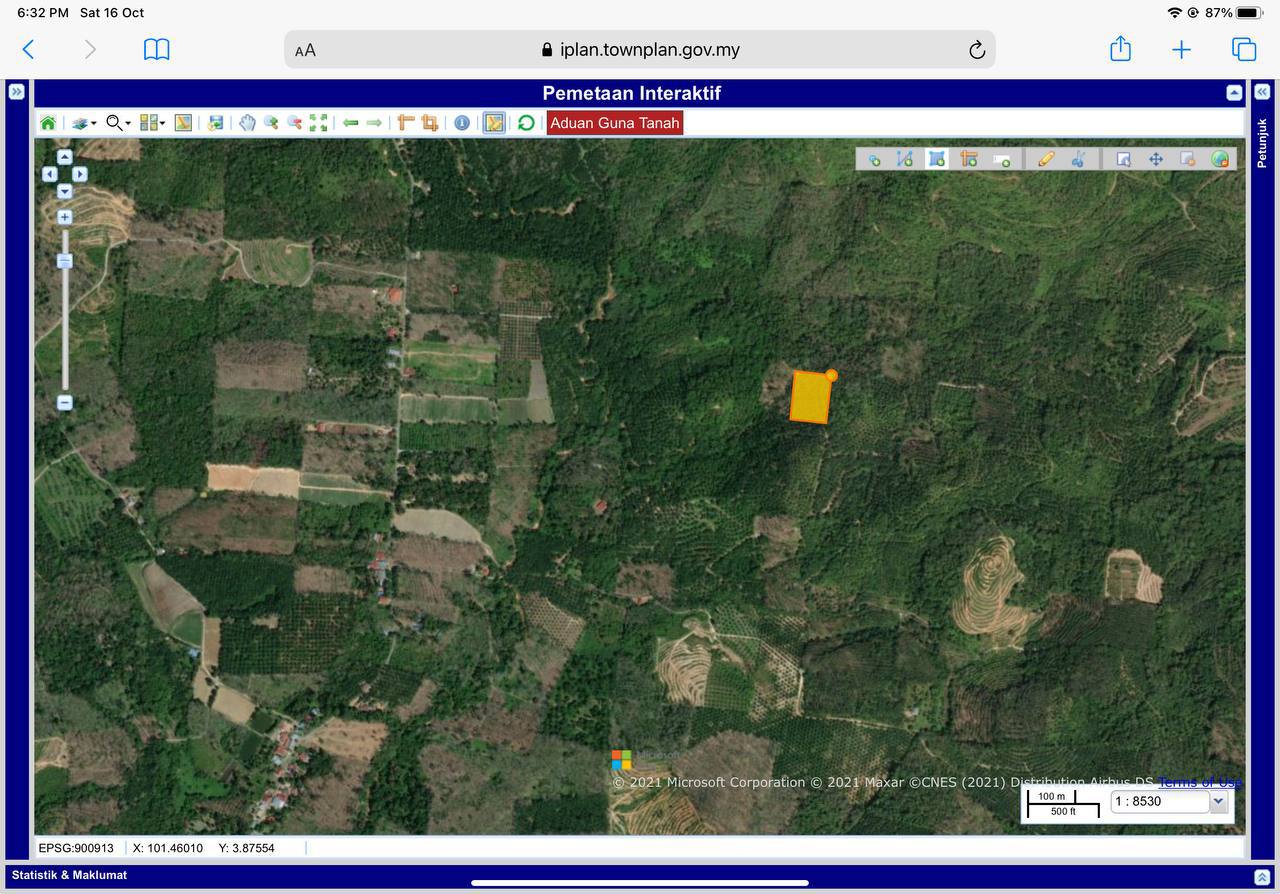Select the Pan hand tool
1280x894 pixels.
pos(246,123)
